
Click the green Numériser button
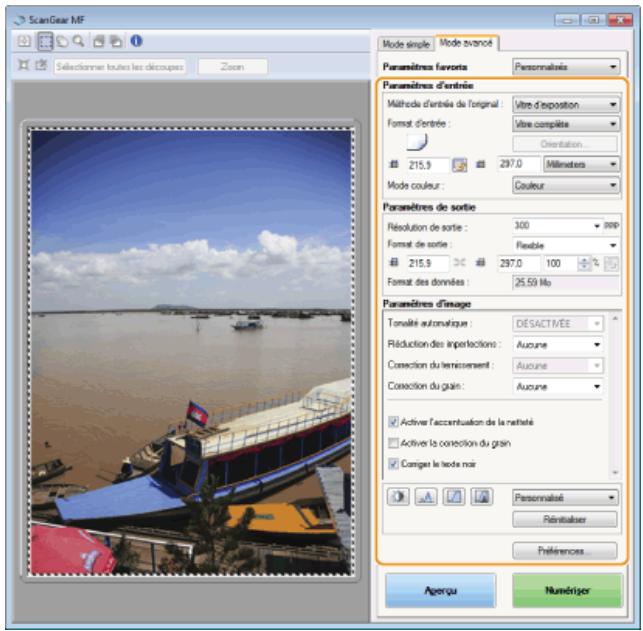click(567, 590)
